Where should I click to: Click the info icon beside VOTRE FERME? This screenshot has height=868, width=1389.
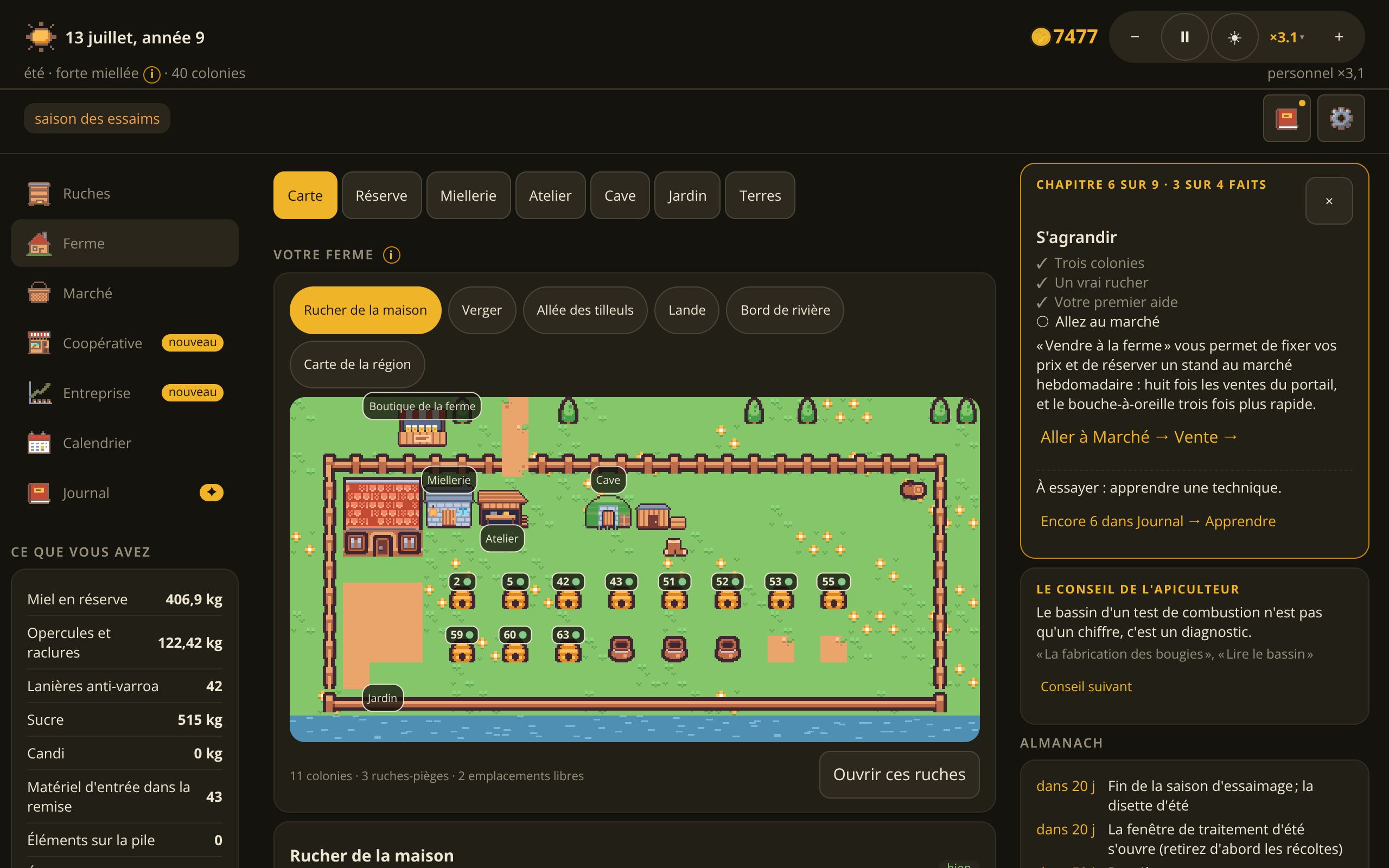click(x=391, y=255)
